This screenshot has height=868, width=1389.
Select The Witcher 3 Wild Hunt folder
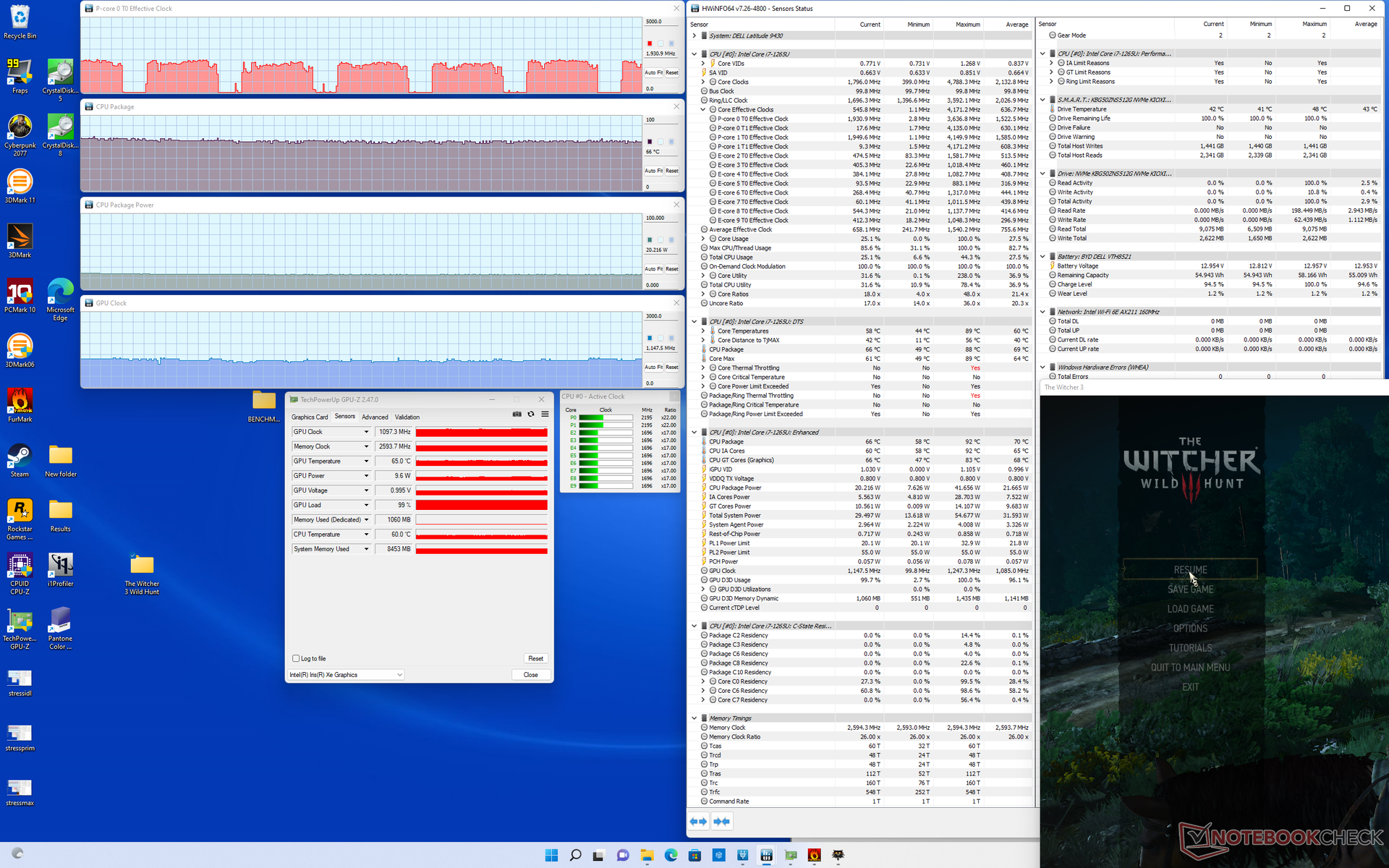[x=142, y=574]
